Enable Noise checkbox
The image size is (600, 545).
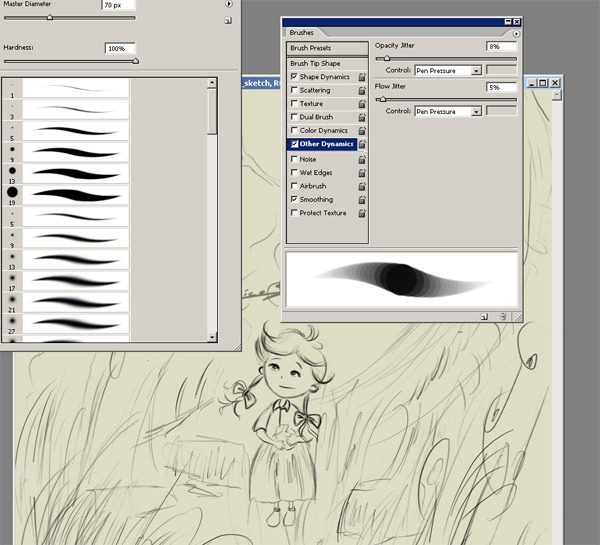coord(294,159)
